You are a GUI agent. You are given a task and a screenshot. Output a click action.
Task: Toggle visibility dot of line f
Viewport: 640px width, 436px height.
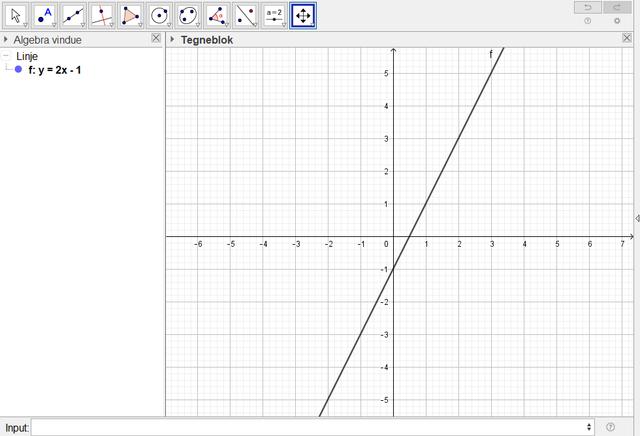coord(18,70)
